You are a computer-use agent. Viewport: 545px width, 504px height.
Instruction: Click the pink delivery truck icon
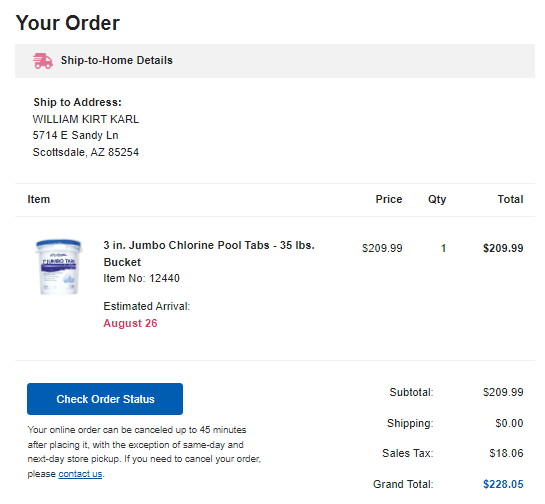pos(43,61)
